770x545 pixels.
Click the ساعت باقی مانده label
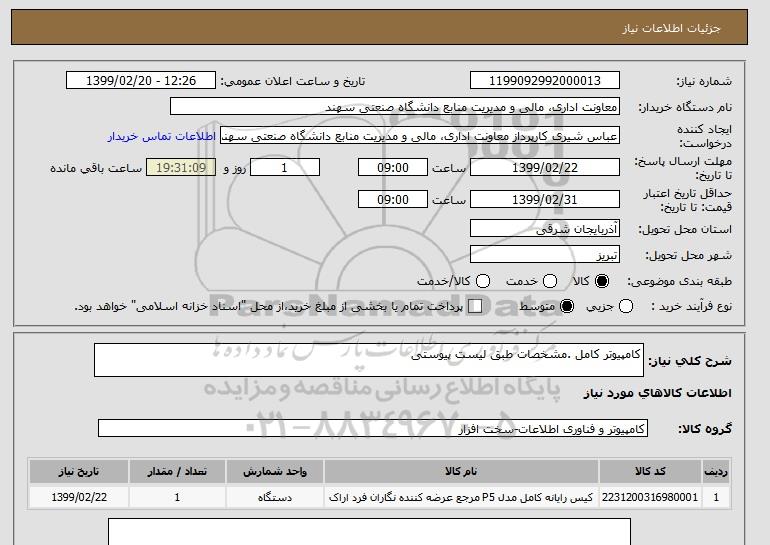click(x=96, y=168)
